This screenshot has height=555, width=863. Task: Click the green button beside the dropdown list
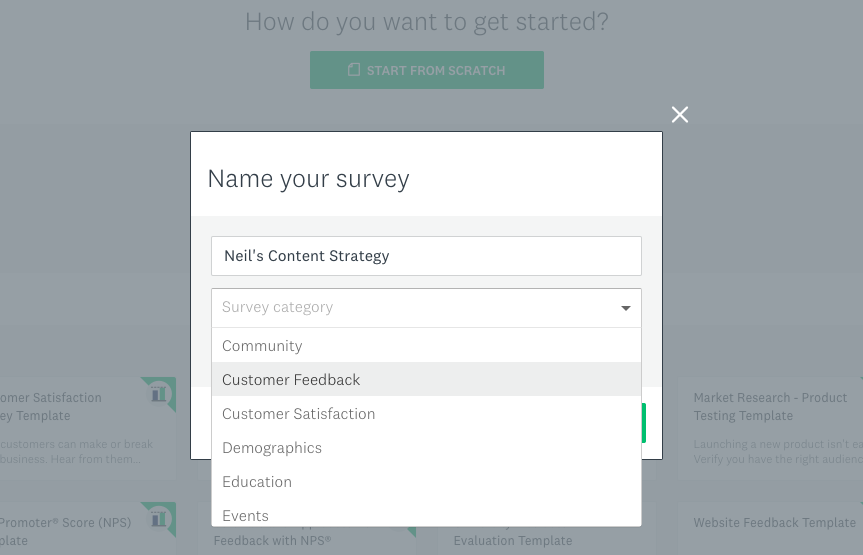coord(643,423)
